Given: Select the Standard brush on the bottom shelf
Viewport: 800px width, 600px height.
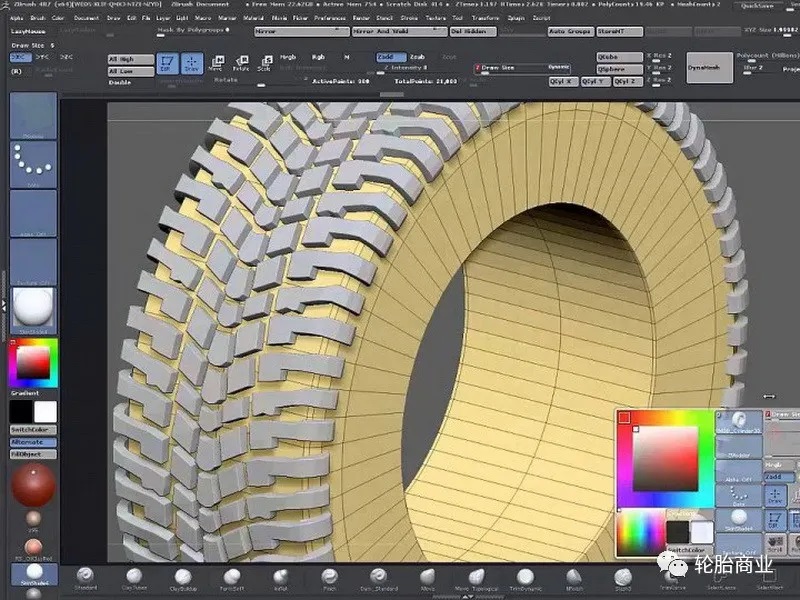Looking at the screenshot, I should click(x=86, y=577).
